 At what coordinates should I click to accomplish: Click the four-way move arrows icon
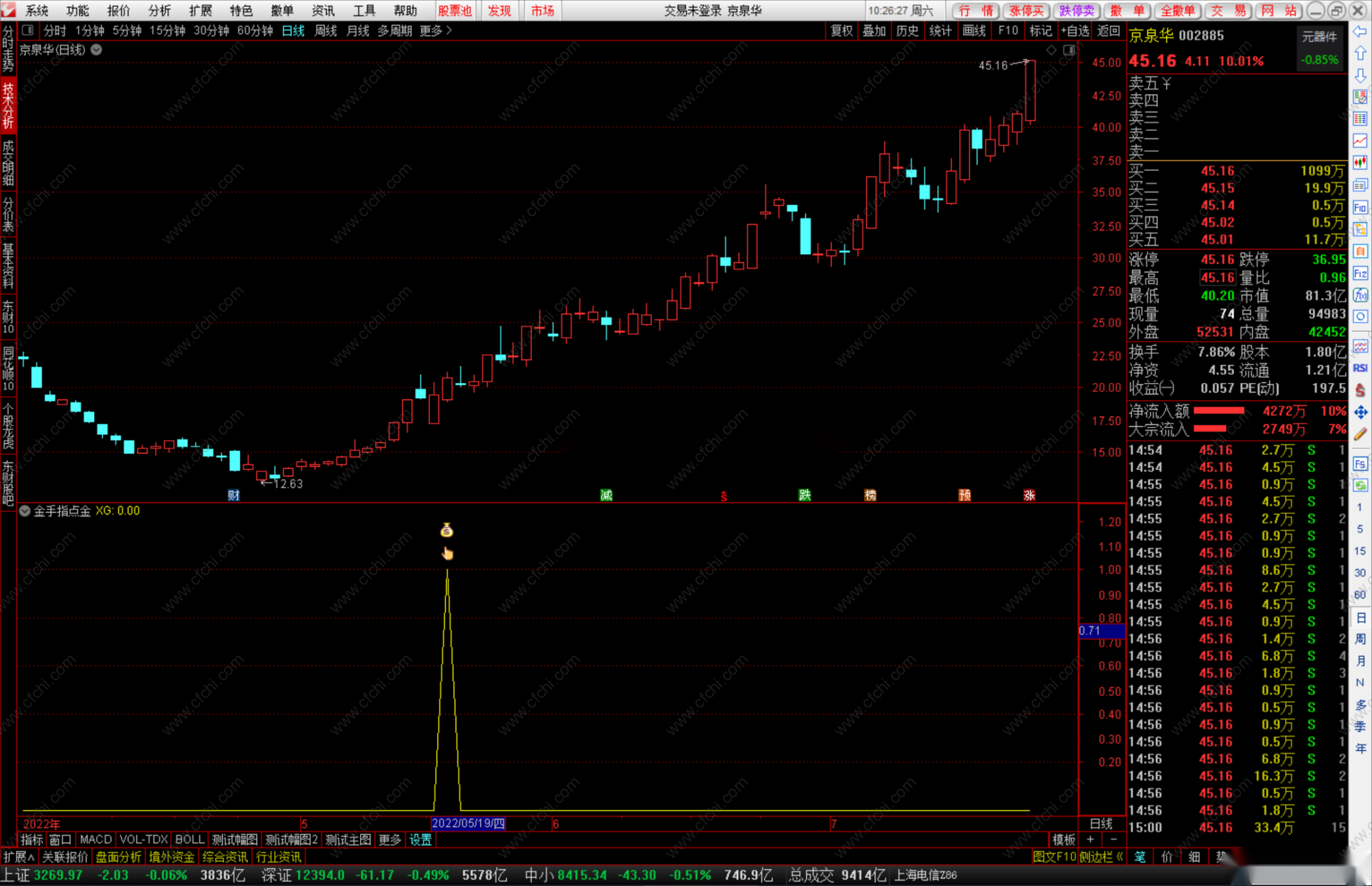click(x=1360, y=412)
